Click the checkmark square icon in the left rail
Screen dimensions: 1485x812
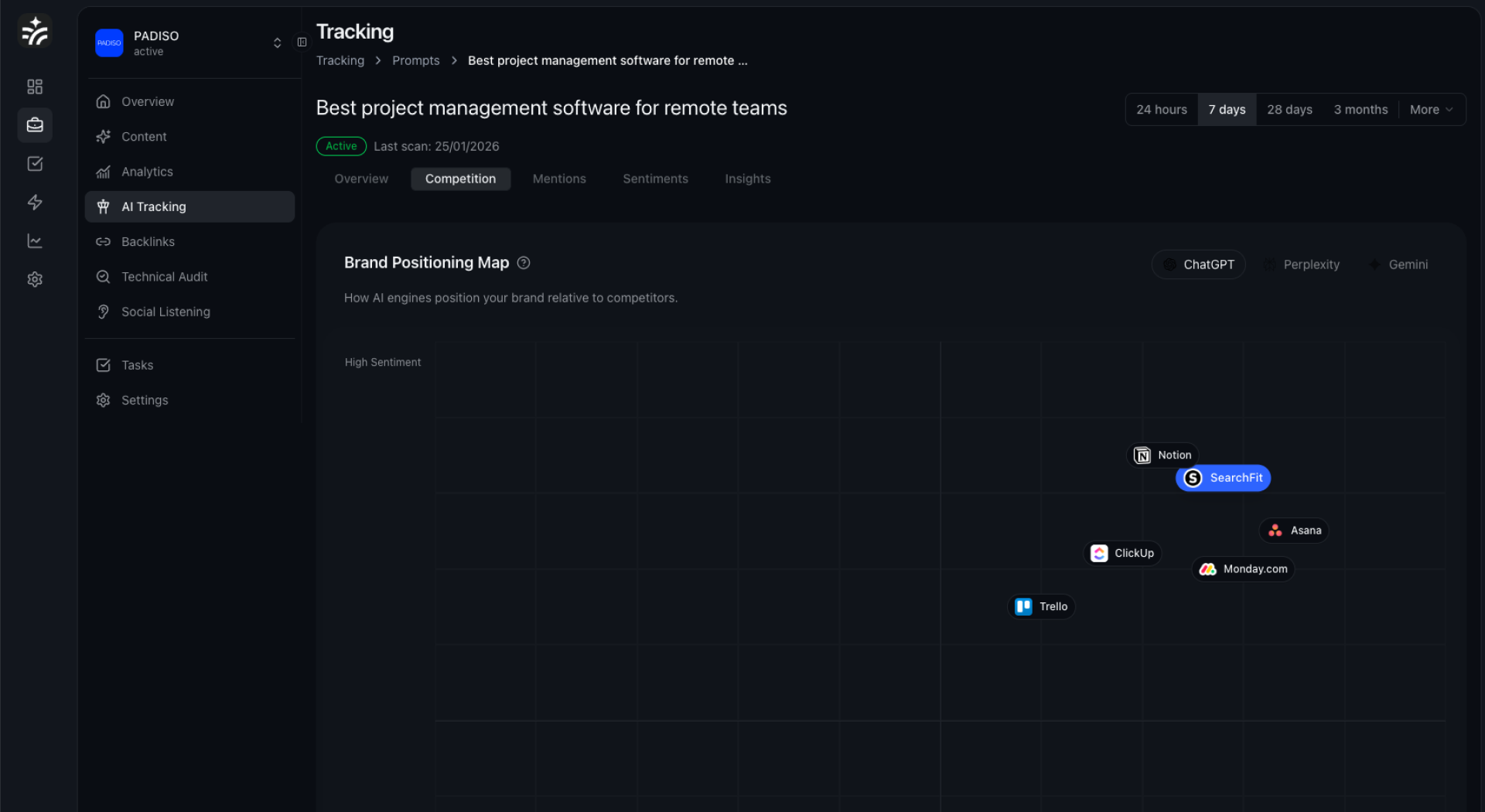pos(35,163)
